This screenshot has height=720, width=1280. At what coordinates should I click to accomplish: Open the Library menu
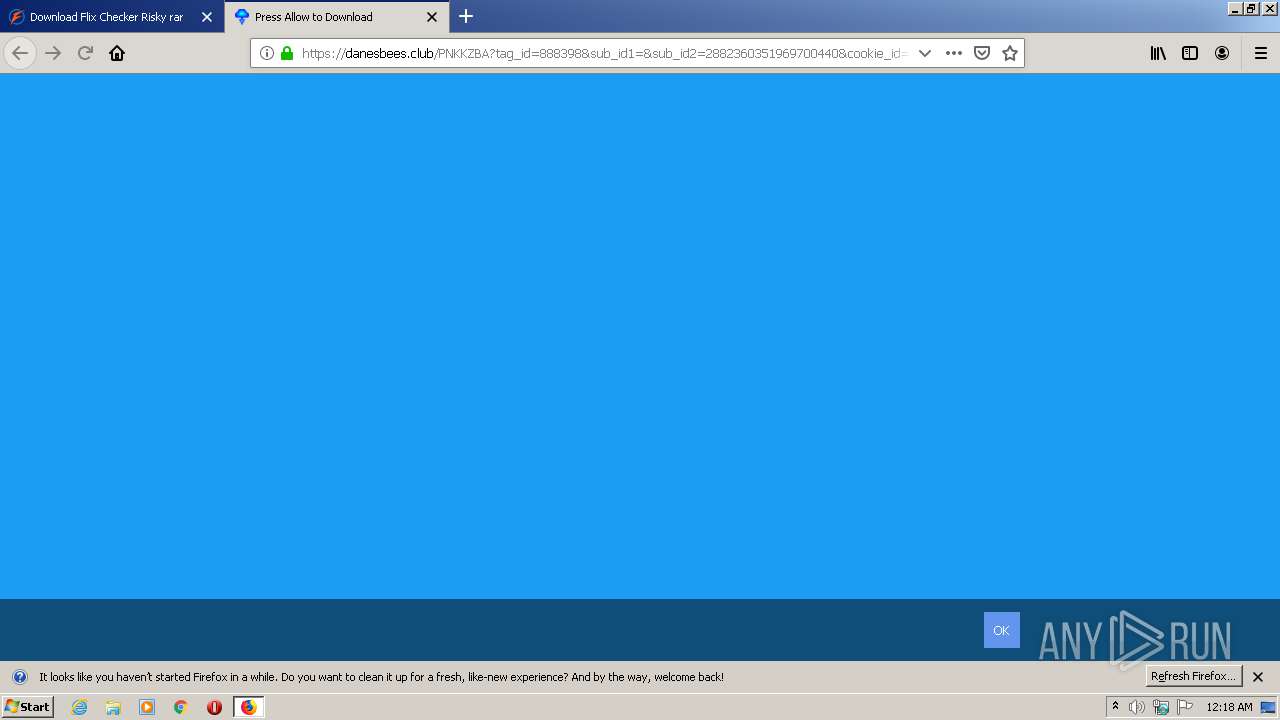click(1158, 53)
